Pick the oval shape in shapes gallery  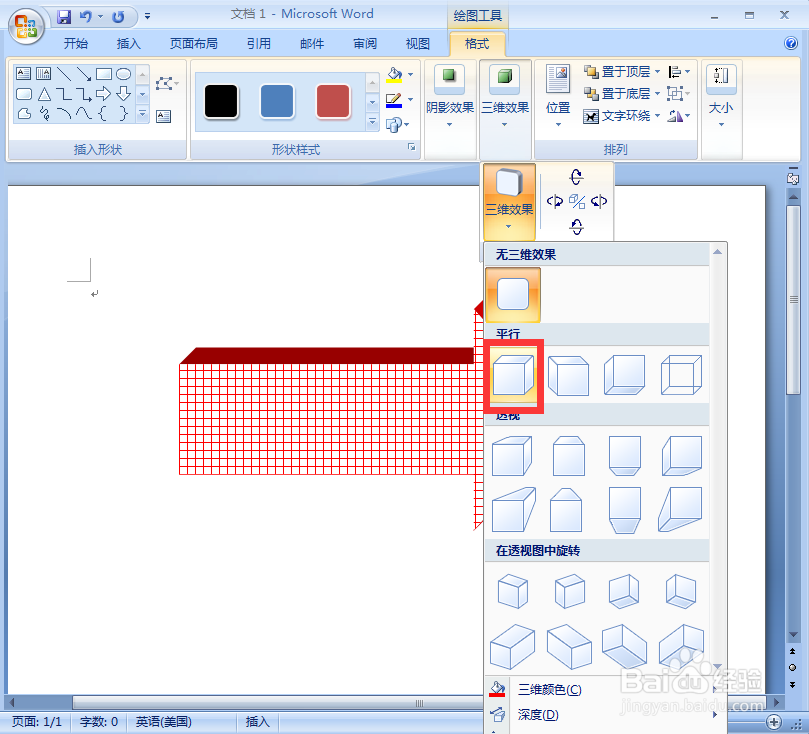124,74
